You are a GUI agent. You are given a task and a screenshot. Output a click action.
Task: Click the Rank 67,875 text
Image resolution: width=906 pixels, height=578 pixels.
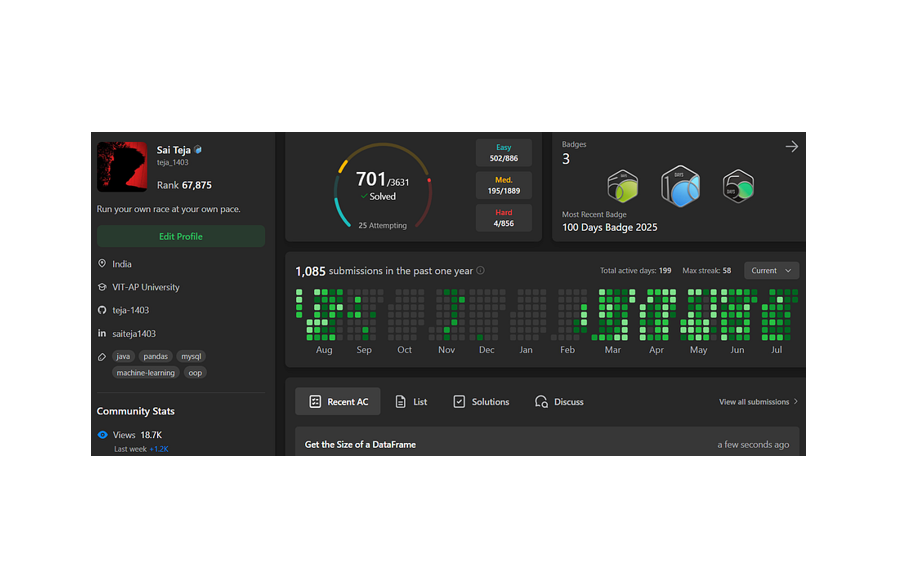point(184,186)
